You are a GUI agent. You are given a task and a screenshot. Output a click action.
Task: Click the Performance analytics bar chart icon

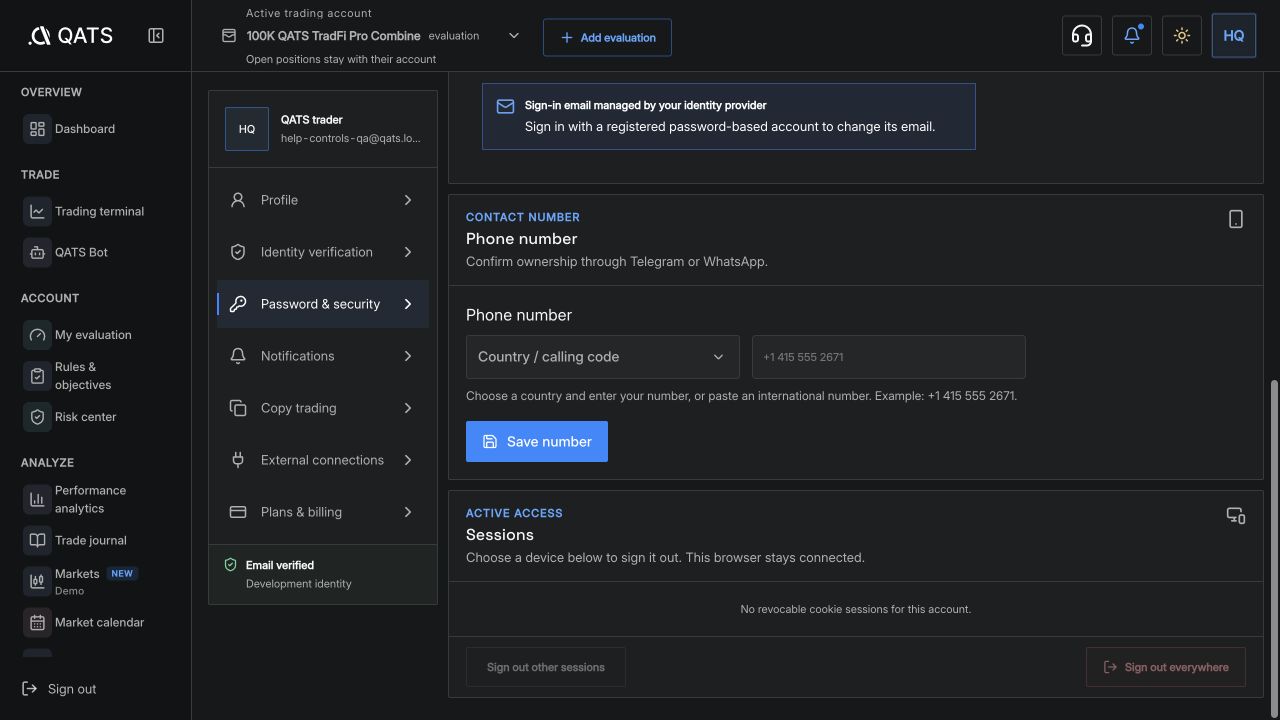37,499
